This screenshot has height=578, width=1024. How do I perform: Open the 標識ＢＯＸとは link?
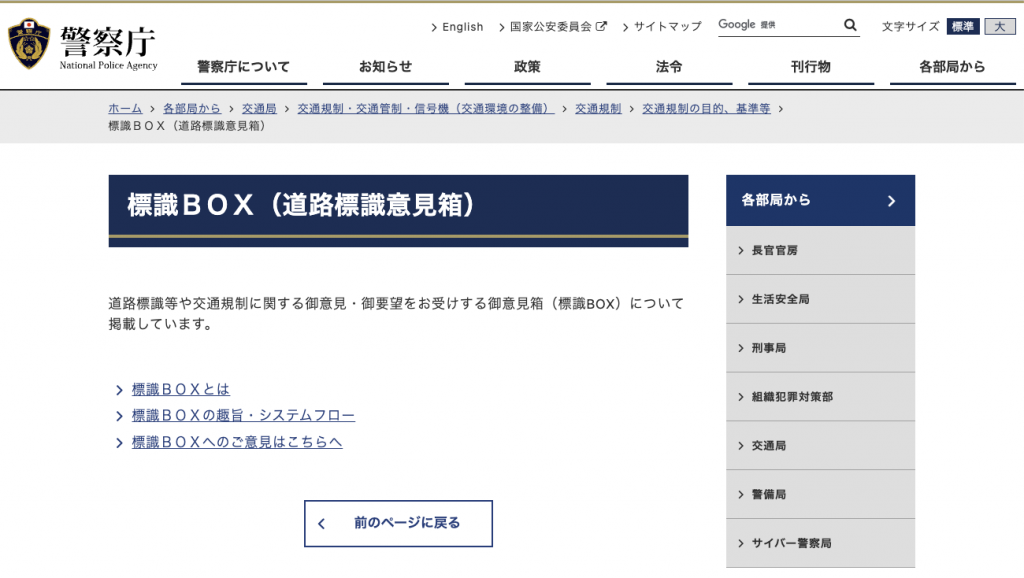click(x=181, y=389)
